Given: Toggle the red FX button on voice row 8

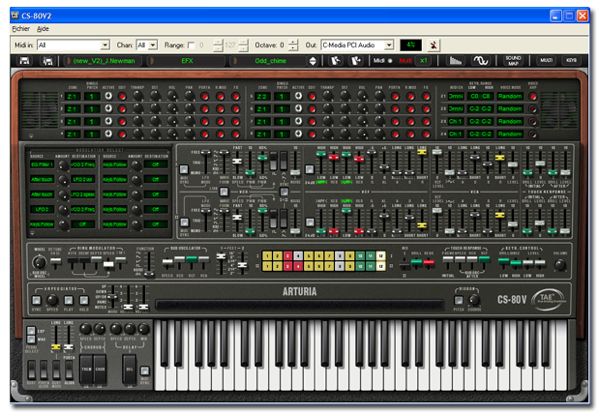Looking at the screenshot, I should (x=426, y=134).
